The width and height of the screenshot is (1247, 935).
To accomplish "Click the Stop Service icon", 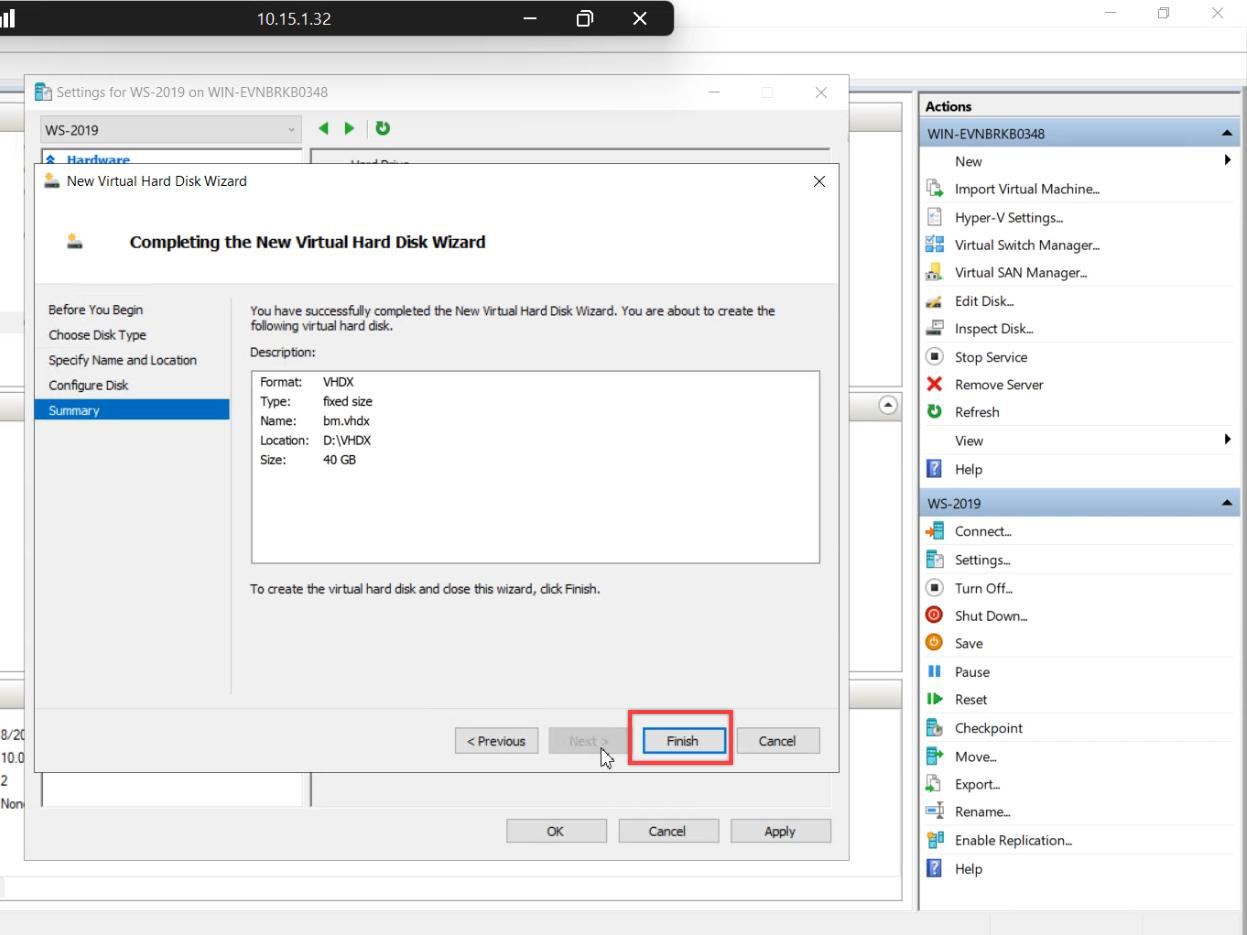I will pos(936,357).
